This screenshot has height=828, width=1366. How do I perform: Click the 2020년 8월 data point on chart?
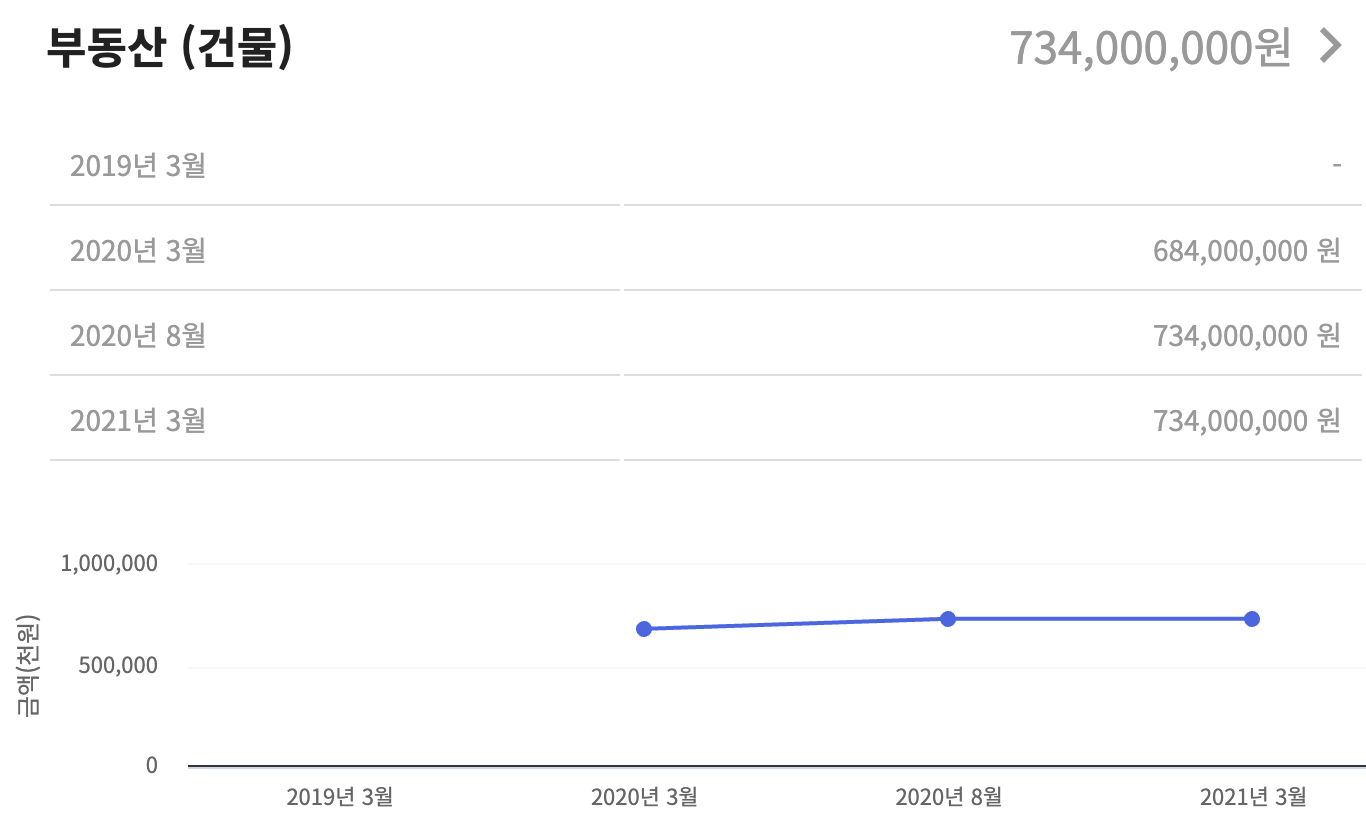pyautogui.click(x=948, y=619)
